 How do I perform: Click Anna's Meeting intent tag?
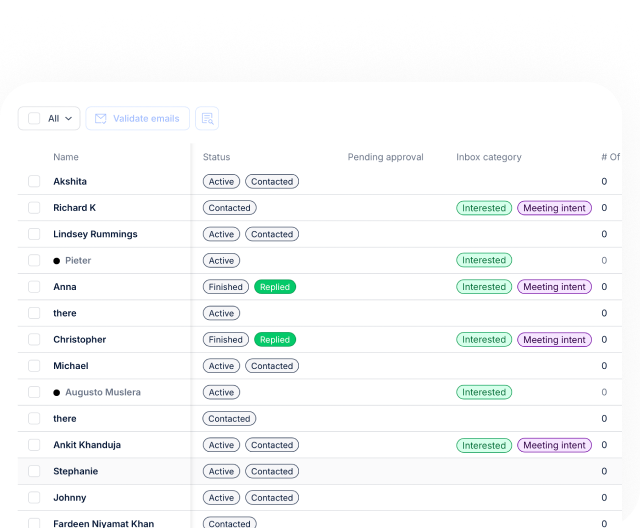click(x=554, y=287)
